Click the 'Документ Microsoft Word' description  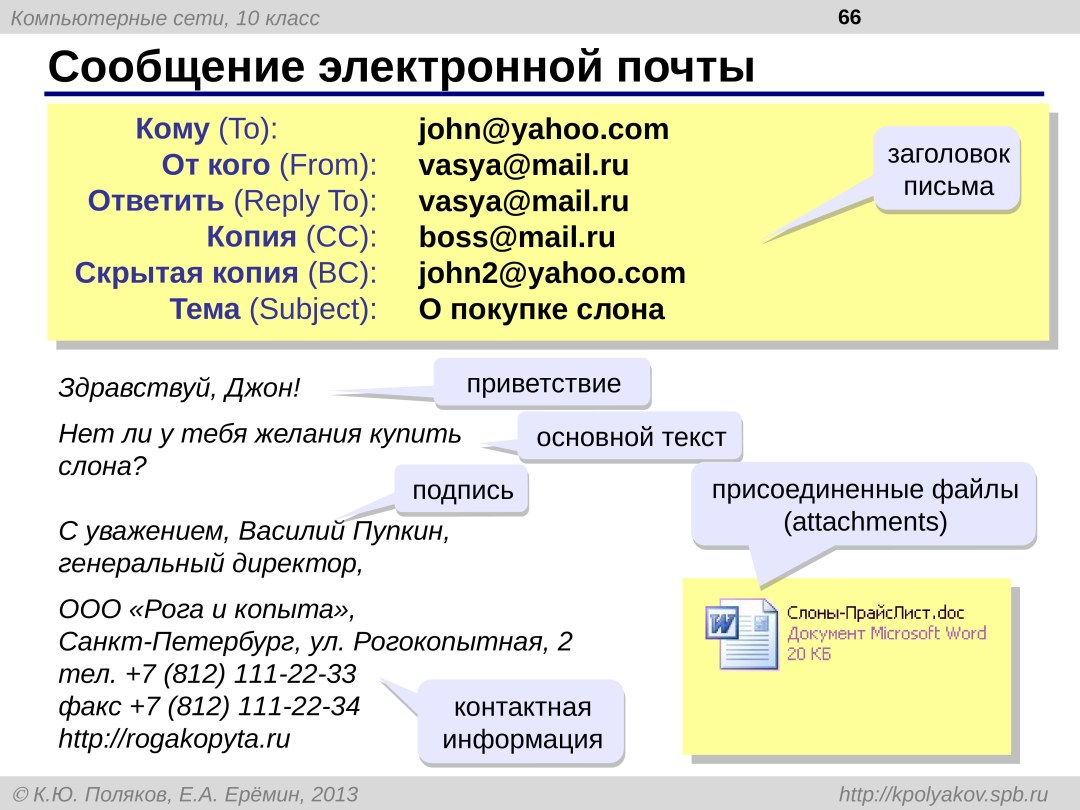click(886, 633)
